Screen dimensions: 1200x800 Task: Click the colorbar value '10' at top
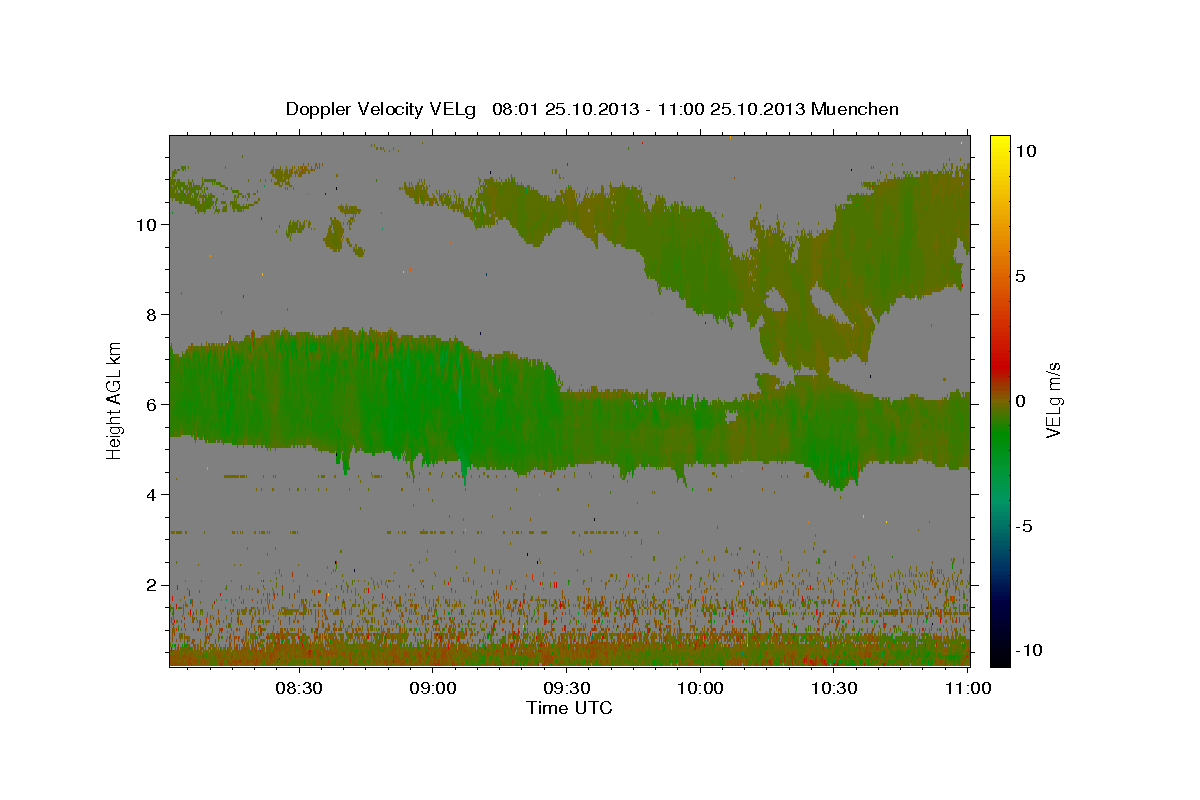click(x=1026, y=150)
